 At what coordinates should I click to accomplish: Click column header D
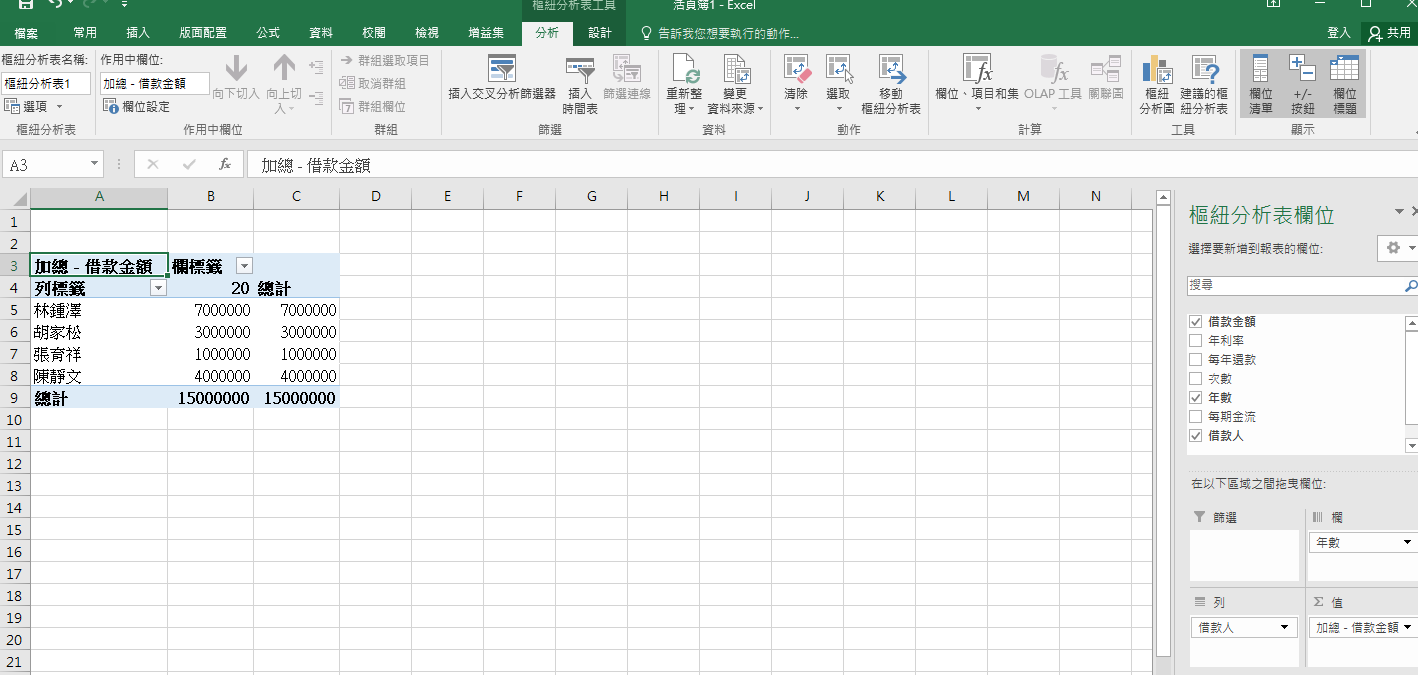tap(376, 197)
